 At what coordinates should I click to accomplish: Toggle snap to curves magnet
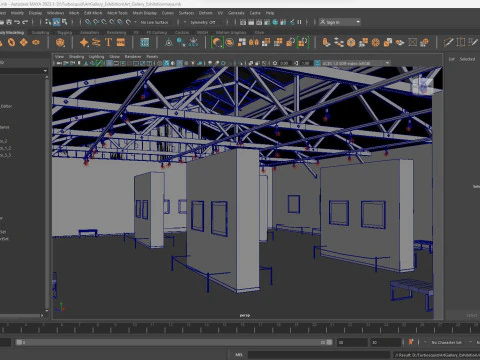pos(96,22)
